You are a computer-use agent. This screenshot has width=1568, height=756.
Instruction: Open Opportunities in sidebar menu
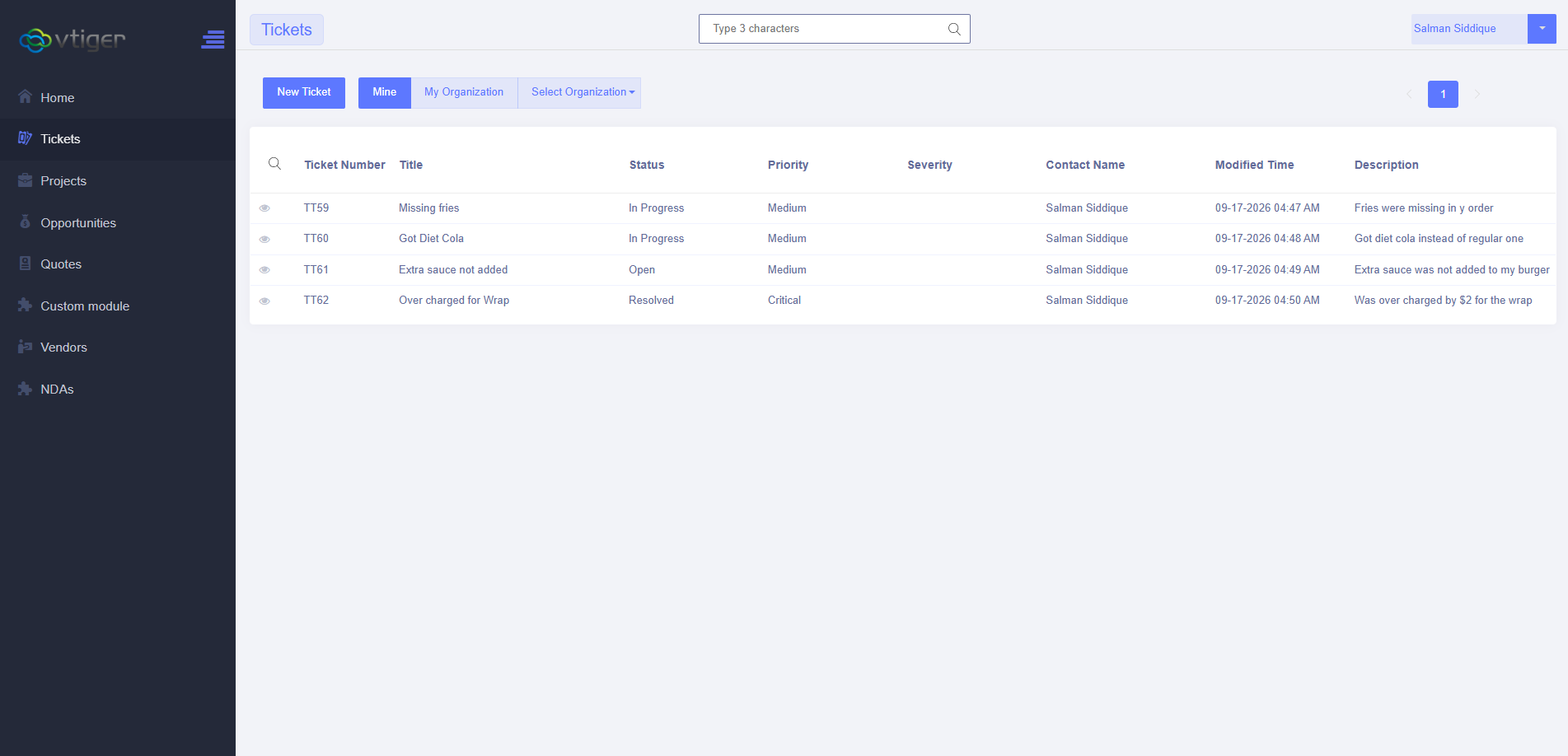pyautogui.click(x=78, y=222)
